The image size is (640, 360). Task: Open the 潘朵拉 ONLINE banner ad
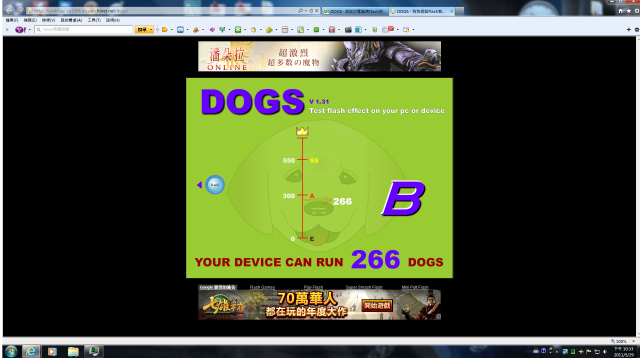[x=319, y=56]
